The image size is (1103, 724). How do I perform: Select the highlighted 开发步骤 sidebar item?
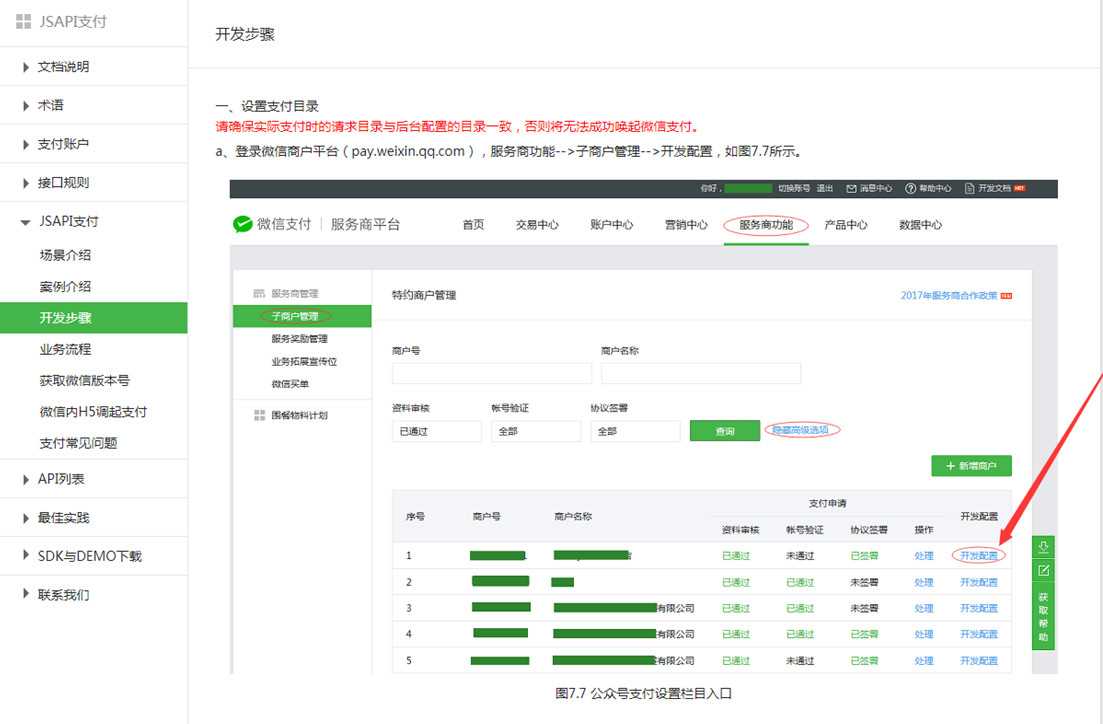click(x=94, y=318)
